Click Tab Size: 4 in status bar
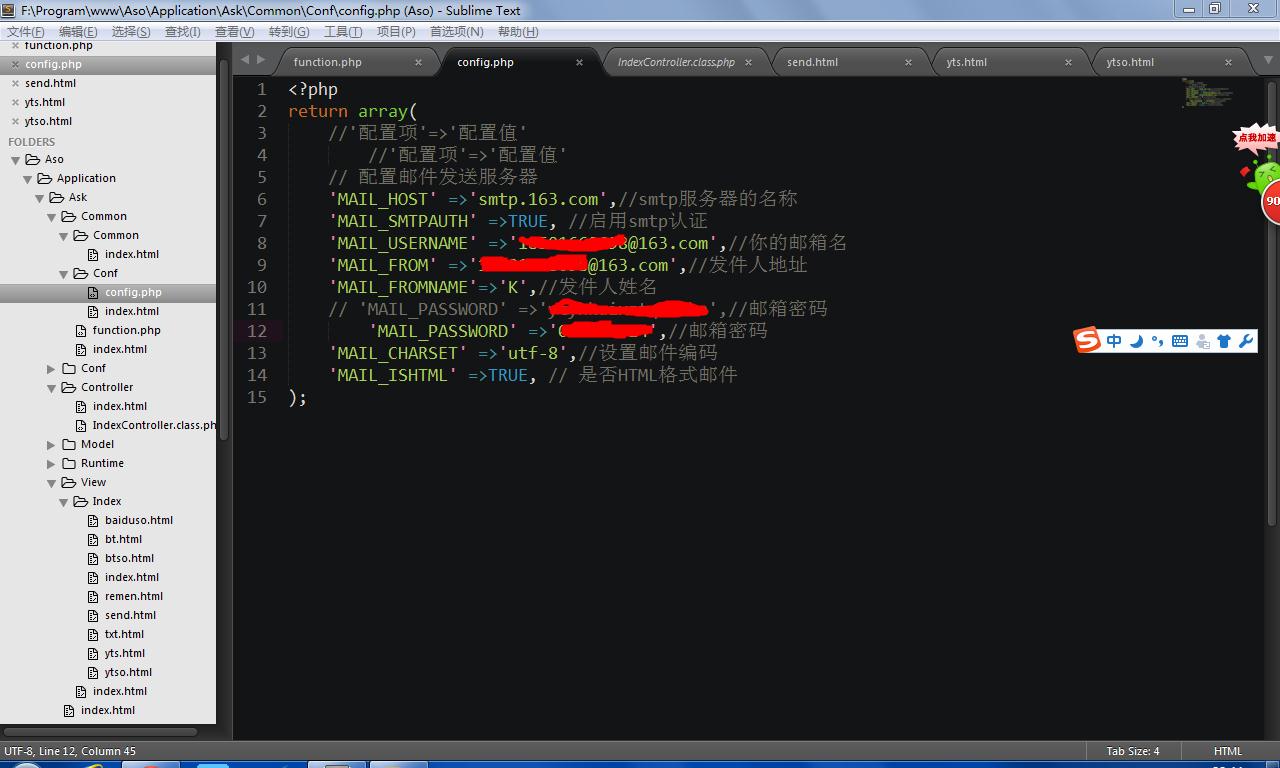The height and width of the screenshot is (768, 1280). (1132, 751)
